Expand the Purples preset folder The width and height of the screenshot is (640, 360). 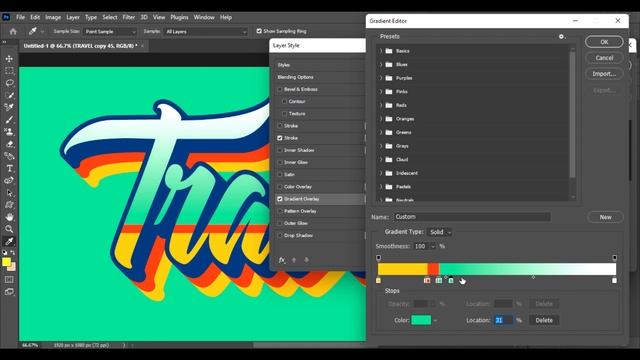point(381,78)
